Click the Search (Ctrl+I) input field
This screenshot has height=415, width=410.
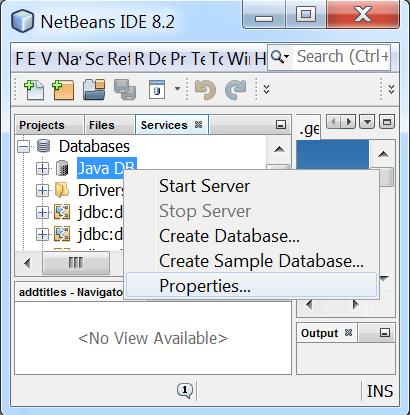point(342,57)
